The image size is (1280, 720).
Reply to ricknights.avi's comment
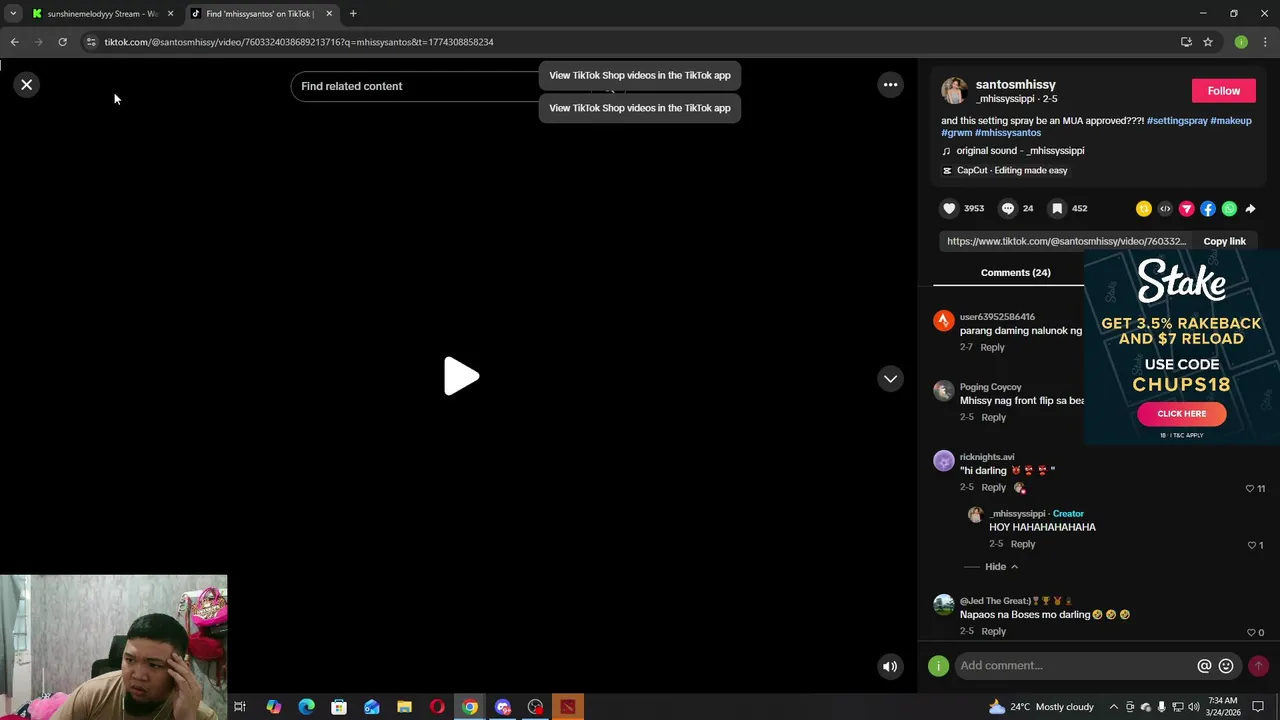coord(993,488)
